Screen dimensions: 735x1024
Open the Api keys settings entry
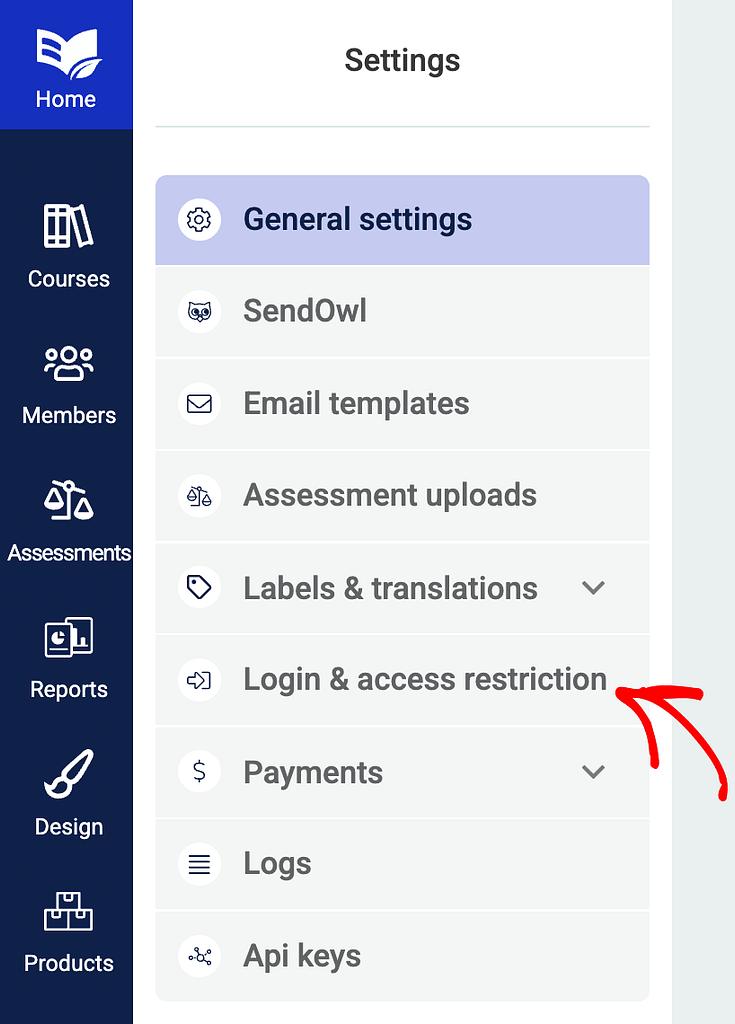point(302,956)
